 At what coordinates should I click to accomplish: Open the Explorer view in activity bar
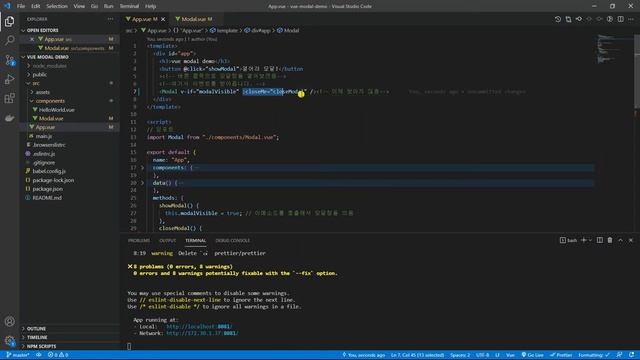click(9, 21)
